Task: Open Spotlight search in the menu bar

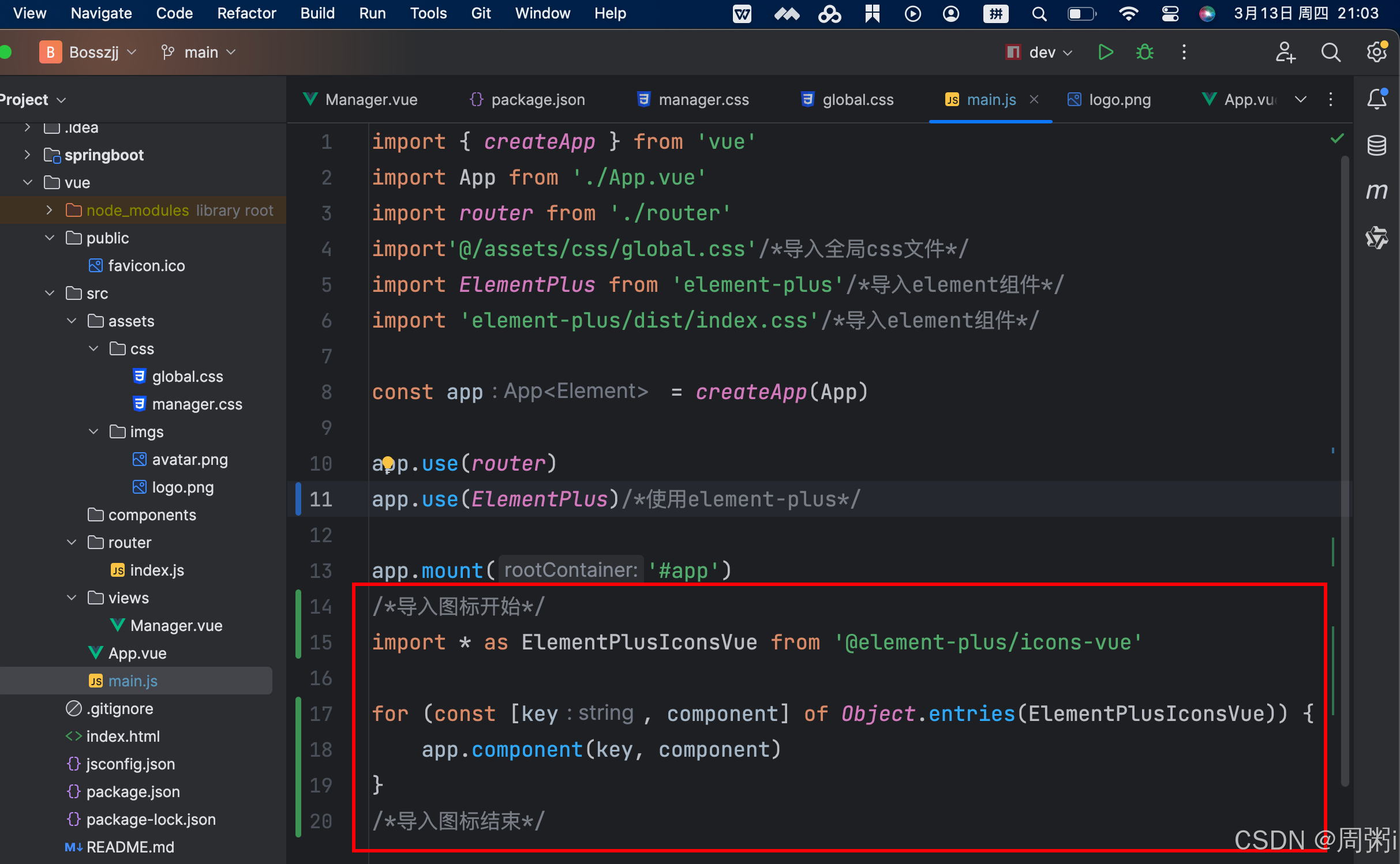Action: 1039,13
